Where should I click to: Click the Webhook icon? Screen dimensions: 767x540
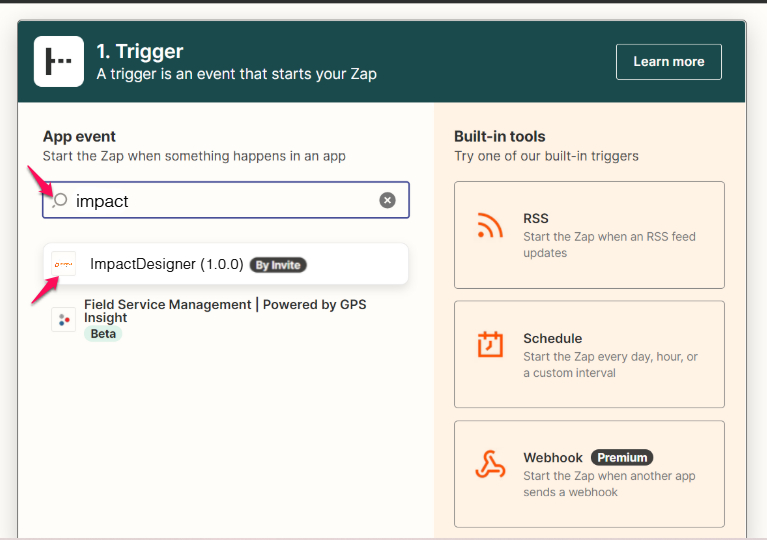(x=490, y=466)
